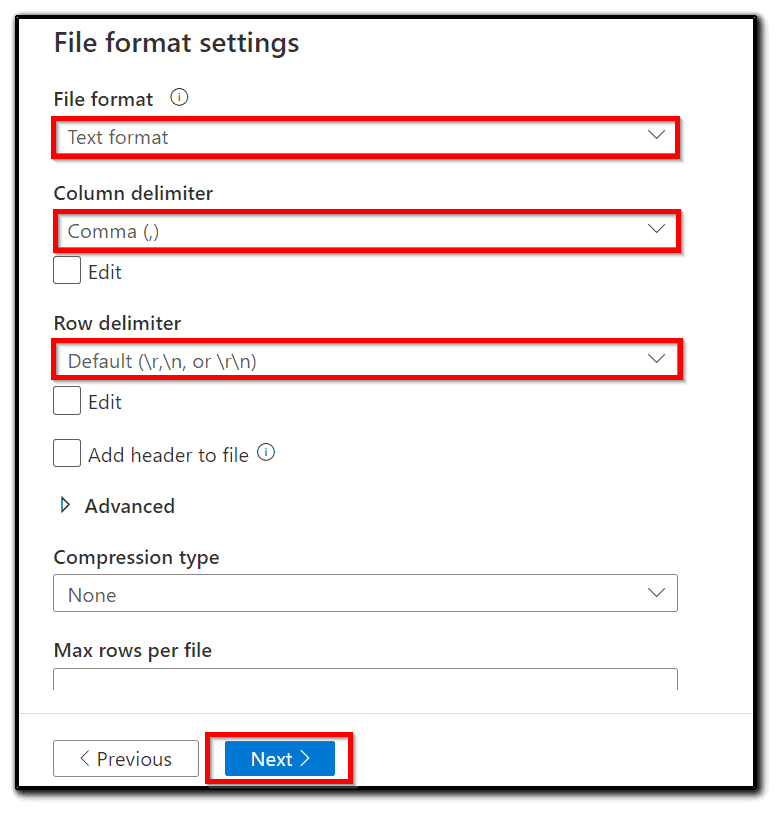Expand the Advanced section
The height and width of the screenshot is (817, 784).
click(128, 506)
